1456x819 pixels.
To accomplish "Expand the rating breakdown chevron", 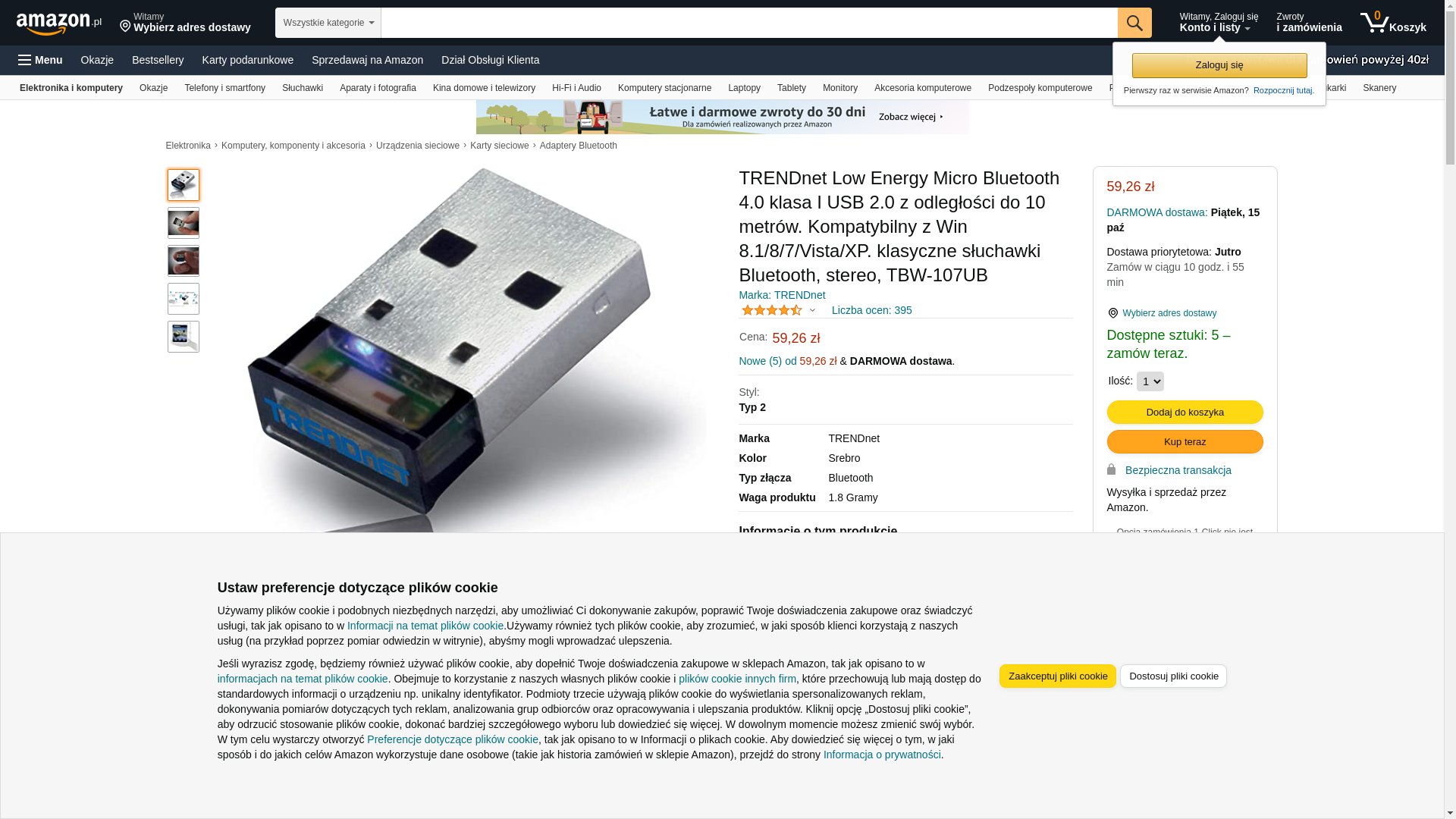I will coord(812,310).
